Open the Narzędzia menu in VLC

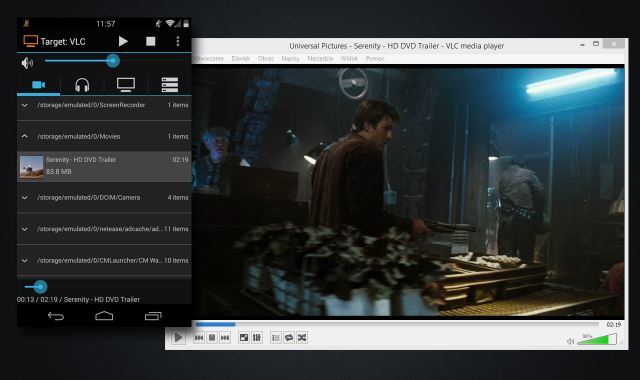coord(320,58)
